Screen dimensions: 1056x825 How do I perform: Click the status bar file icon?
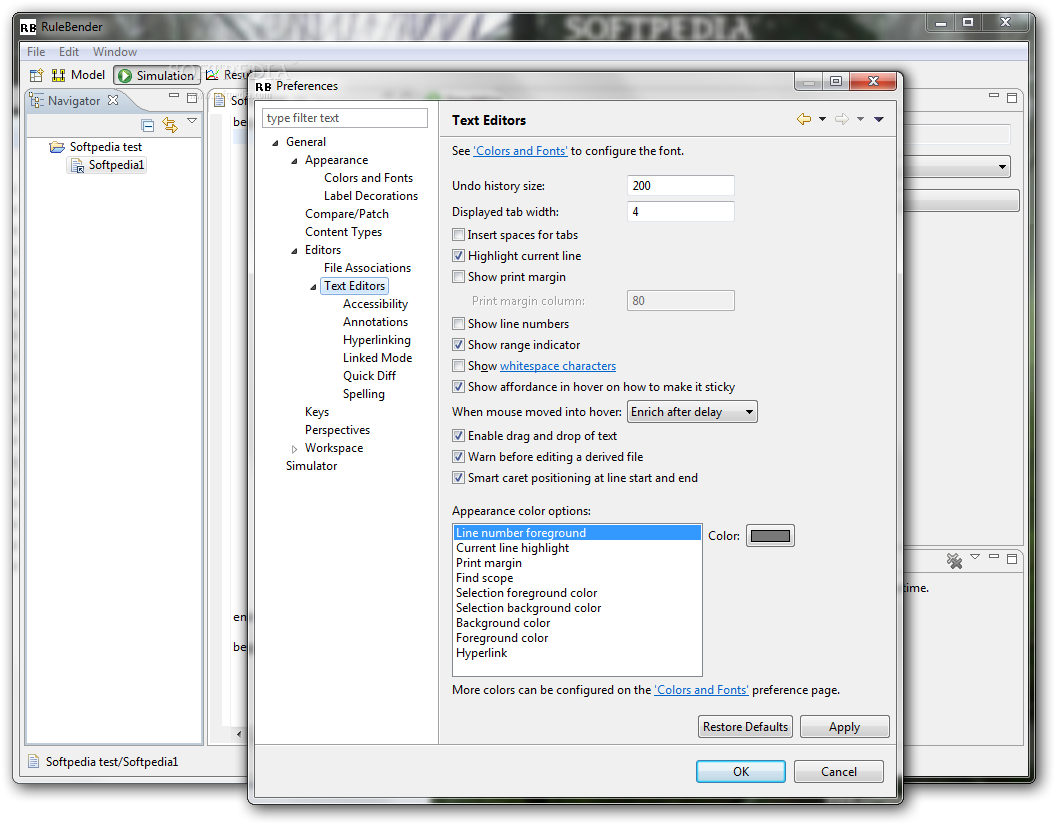click(x=33, y=762)
